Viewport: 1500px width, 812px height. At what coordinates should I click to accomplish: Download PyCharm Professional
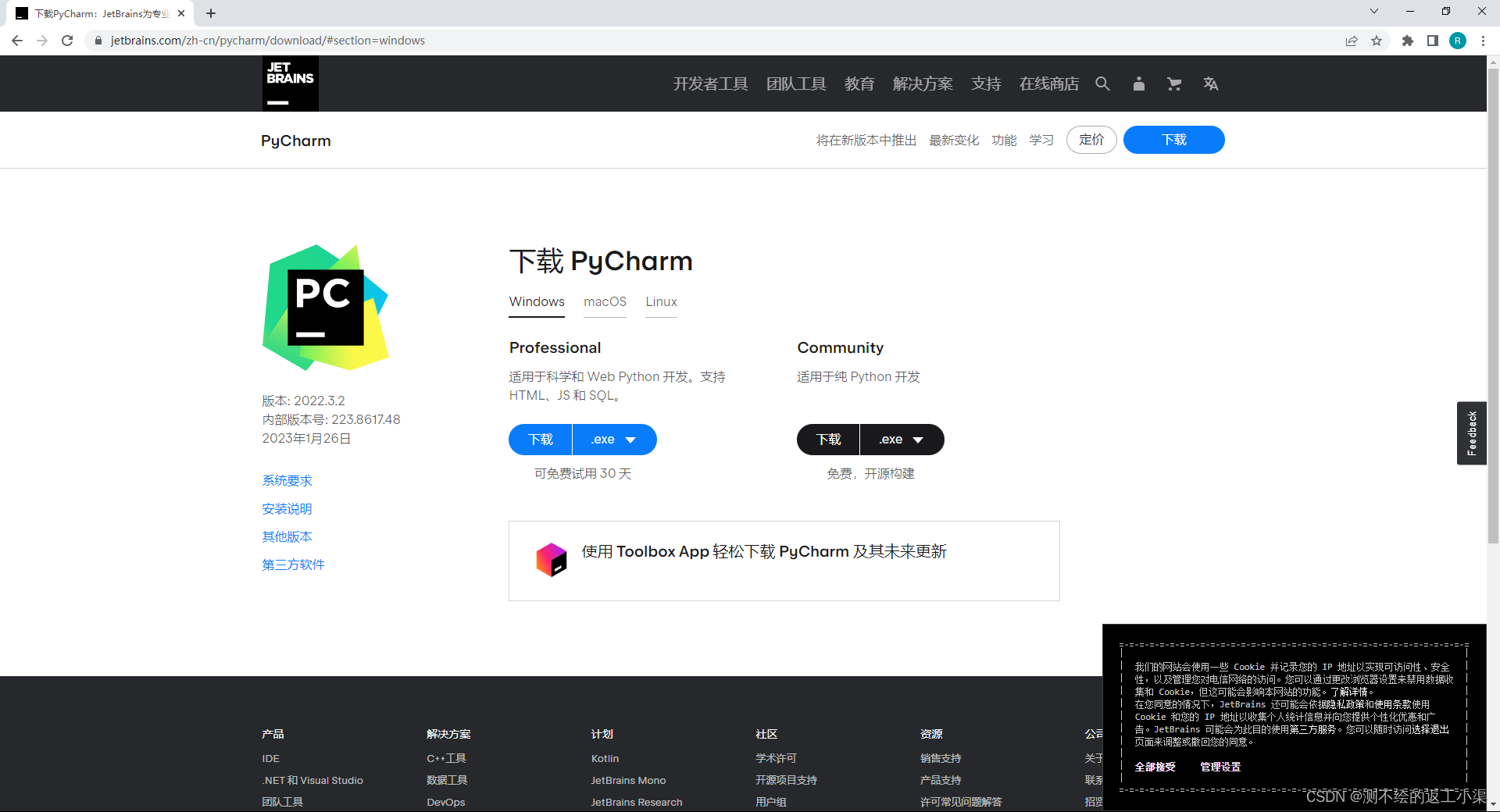(541, 440)
